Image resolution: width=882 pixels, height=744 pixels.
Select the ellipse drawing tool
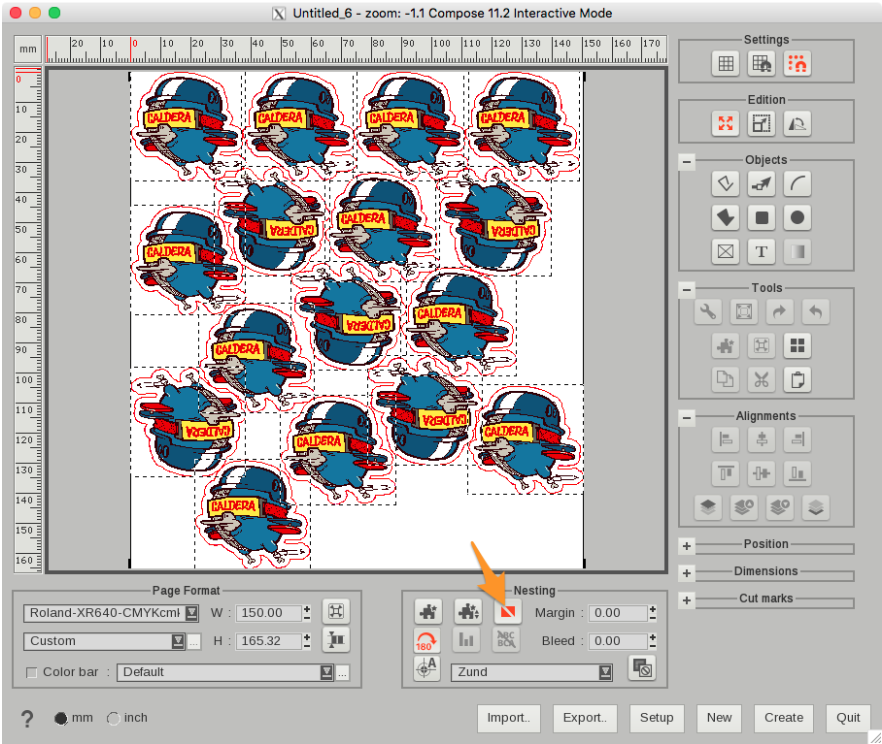(x=797, y=217)
